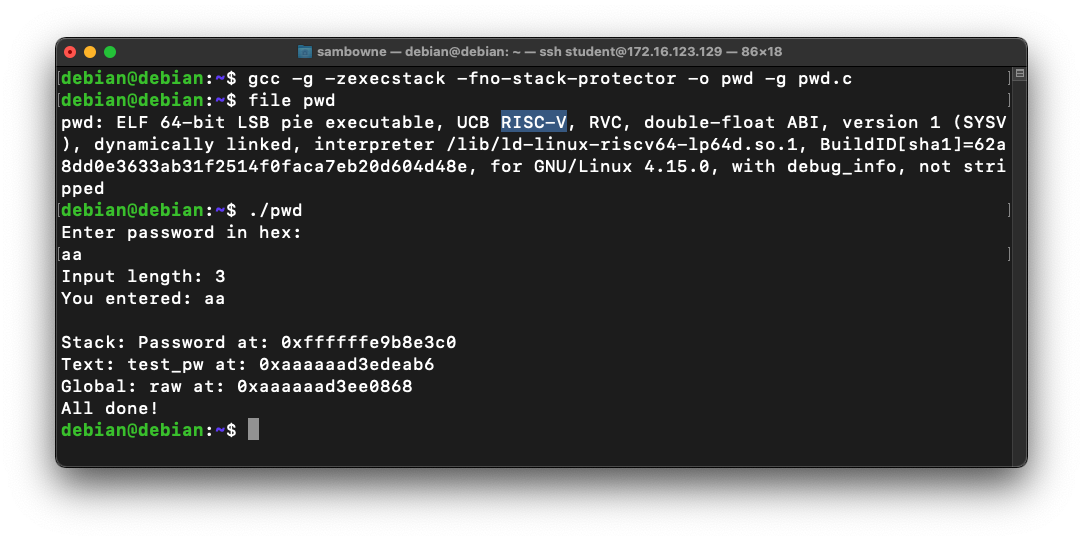Screen dimensions: 1083x541
Task: Click the split pane icon above the scrollbar
Action: click(1018, 73)
